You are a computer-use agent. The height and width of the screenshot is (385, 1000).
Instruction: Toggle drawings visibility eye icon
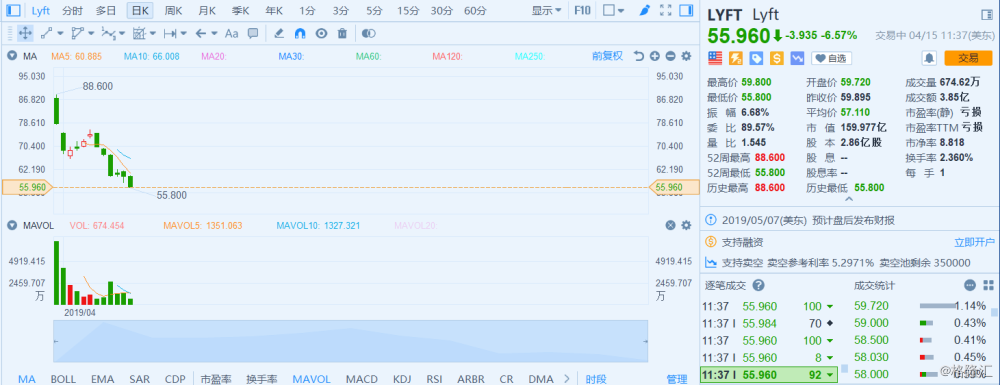pyautogui.click(x=321, y=33)
